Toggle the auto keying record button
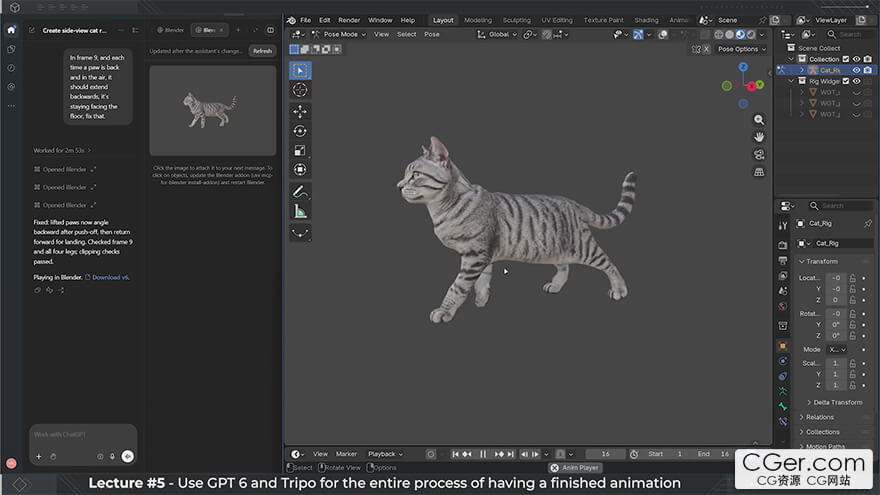This screenshot has width=880, height=495. click(430, 454)
